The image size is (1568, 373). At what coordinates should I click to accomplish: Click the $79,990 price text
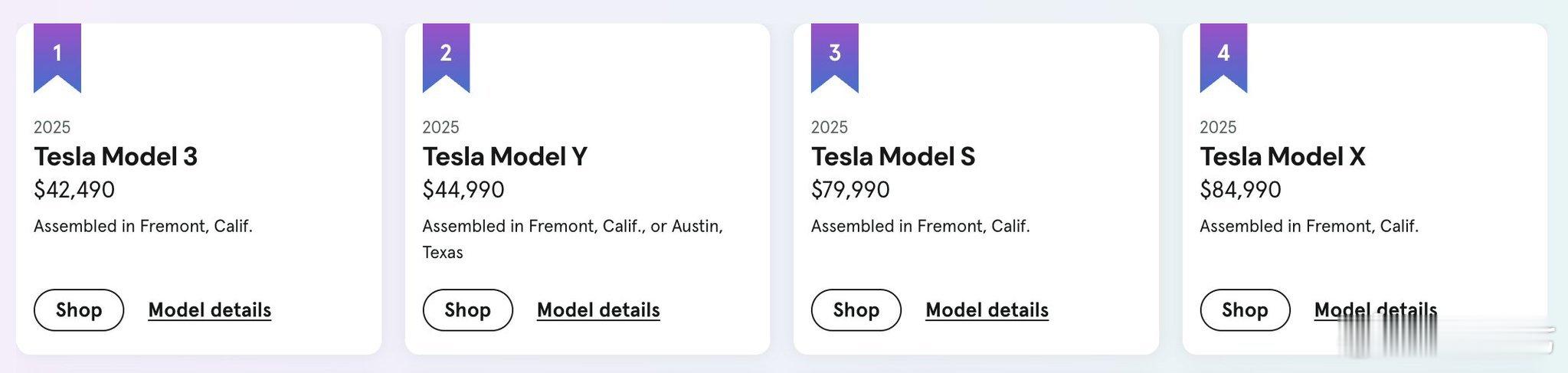[850, 190]
